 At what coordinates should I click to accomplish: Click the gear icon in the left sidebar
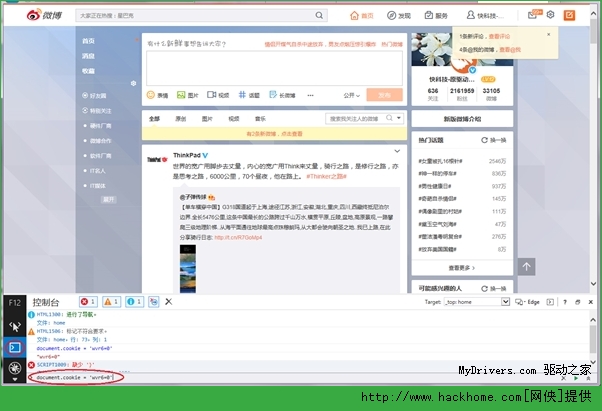pyautogui.click(x=133, y=83)
